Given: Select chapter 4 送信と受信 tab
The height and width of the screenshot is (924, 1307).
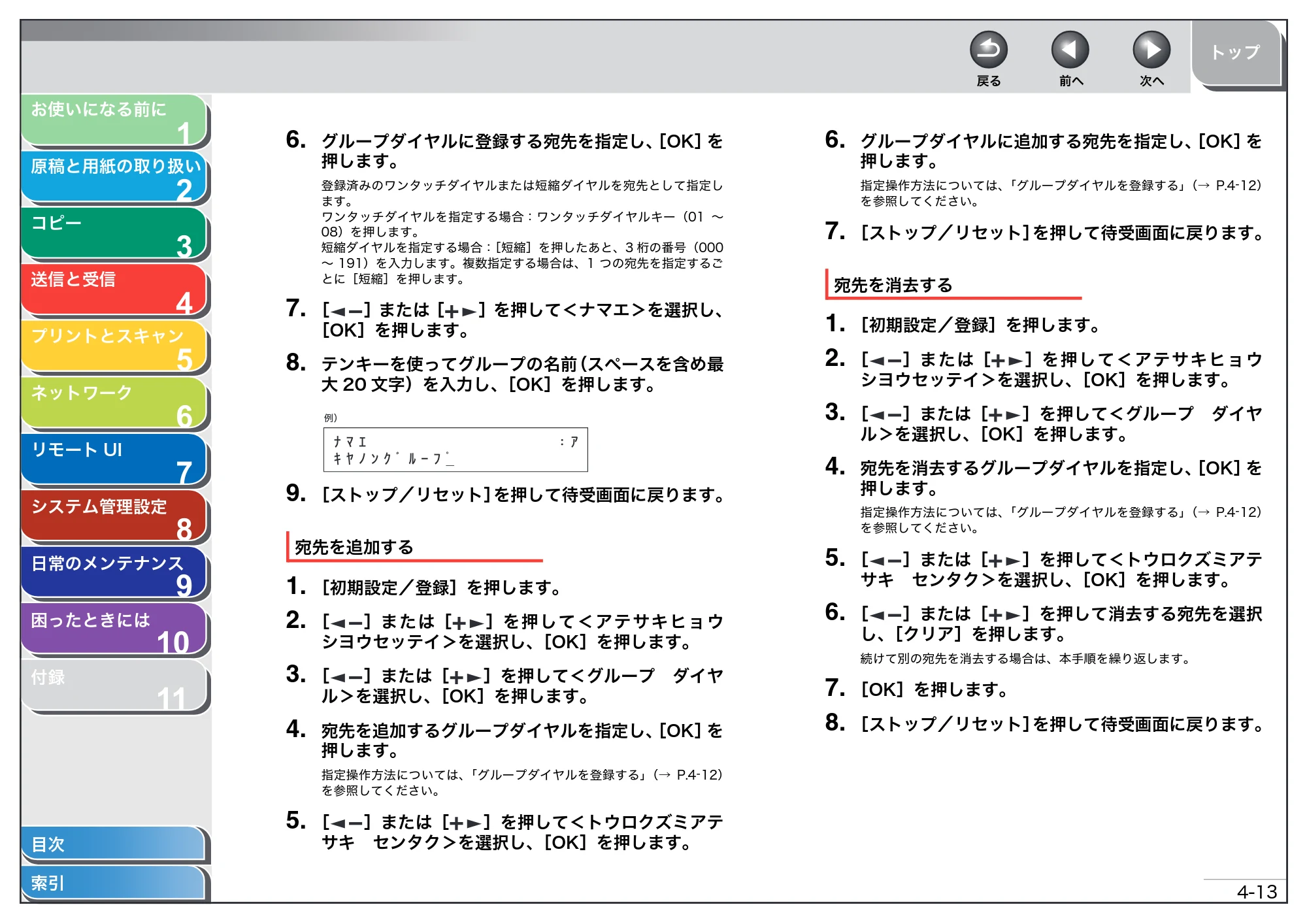Looking at the screenshot, I should 114,290.
